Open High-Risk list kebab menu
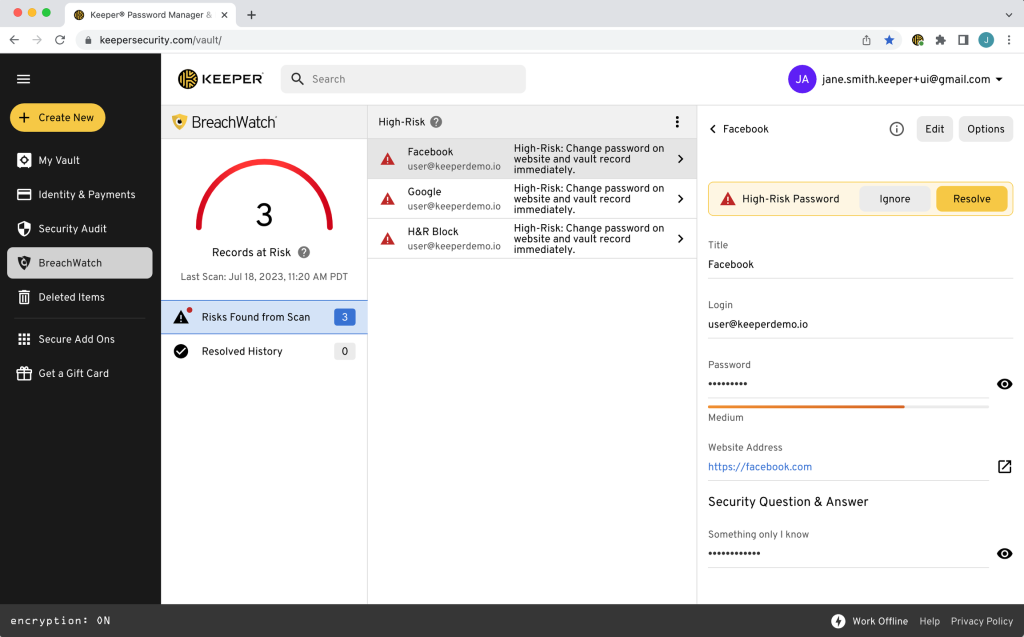The width and height of the screenshot is (1024, 637). click(x=677, y=122)
